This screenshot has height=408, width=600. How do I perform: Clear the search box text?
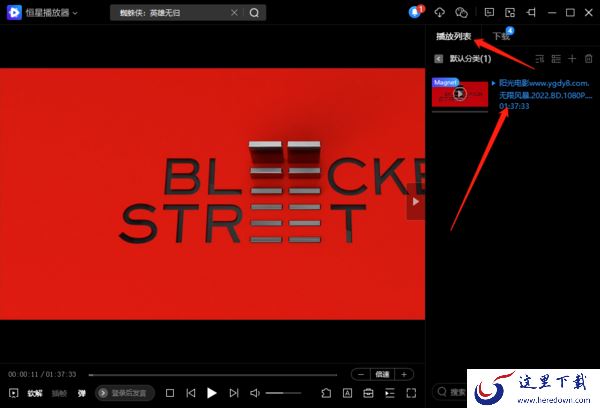pyautogui.click(x=234, y=13)
